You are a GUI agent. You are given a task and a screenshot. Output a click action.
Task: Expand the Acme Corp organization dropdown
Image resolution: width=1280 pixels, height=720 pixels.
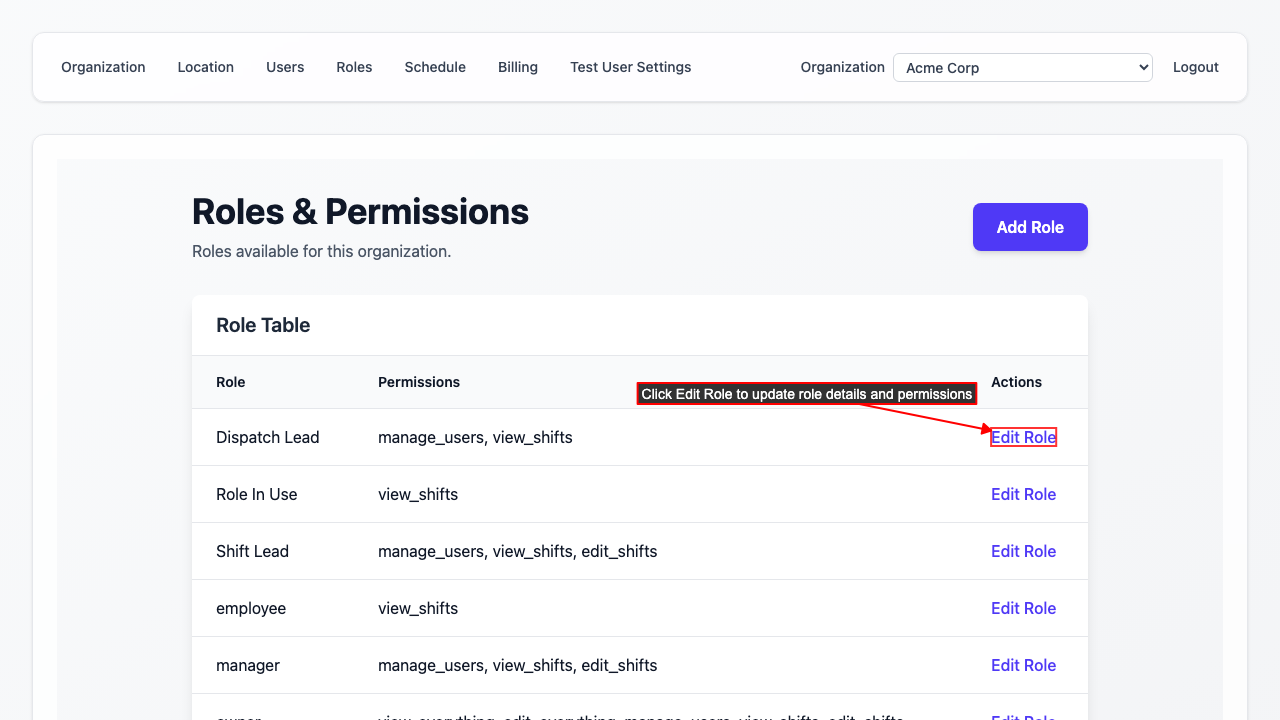(1022, 68)
